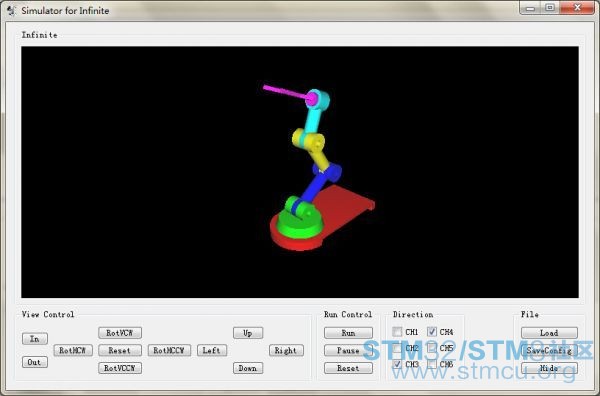This screenshot has height=396, width=600.
Task: Click the app icon in title bar
Action: 11,10
